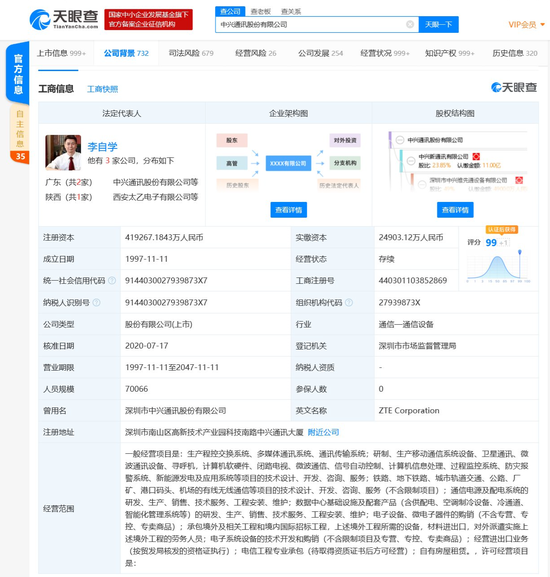Click the credit code 91440300279398873X7 in 统一社会信用代码 row
The width and height of the screenshot is (550, 577).
(166, 281)
